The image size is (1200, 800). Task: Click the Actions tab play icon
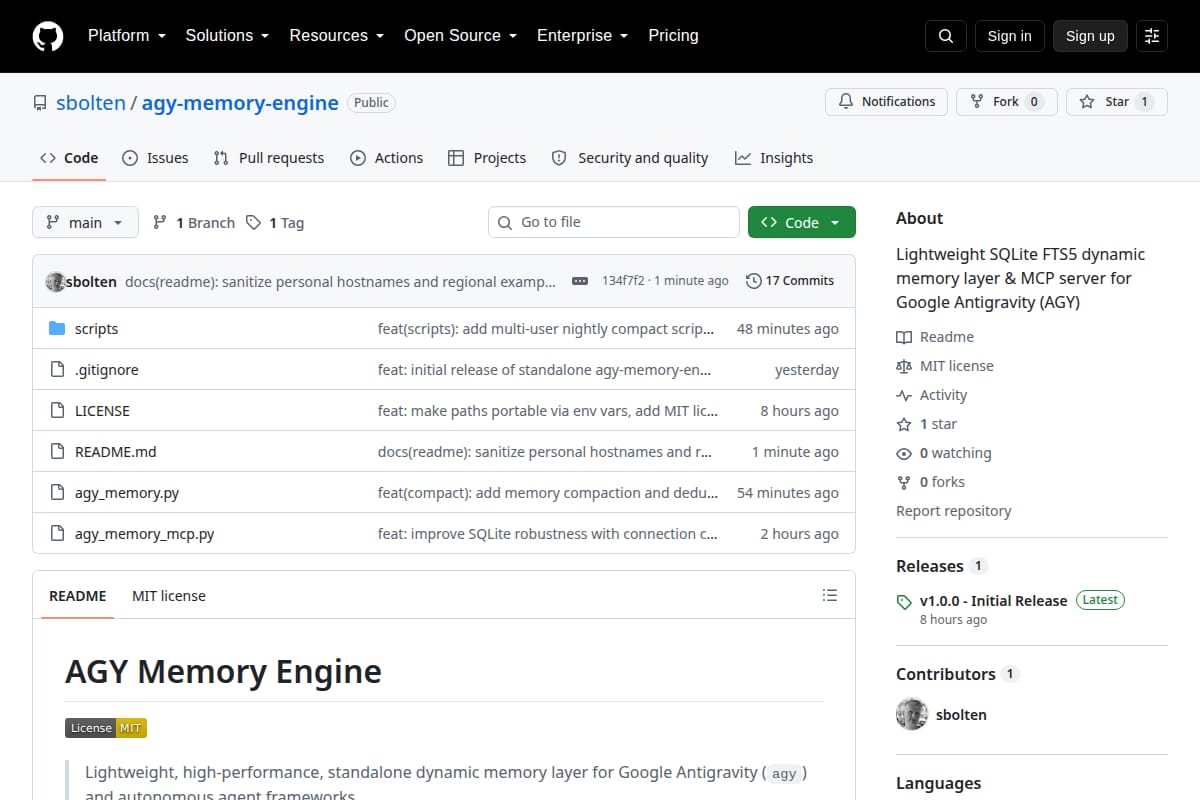click(358, 158)
